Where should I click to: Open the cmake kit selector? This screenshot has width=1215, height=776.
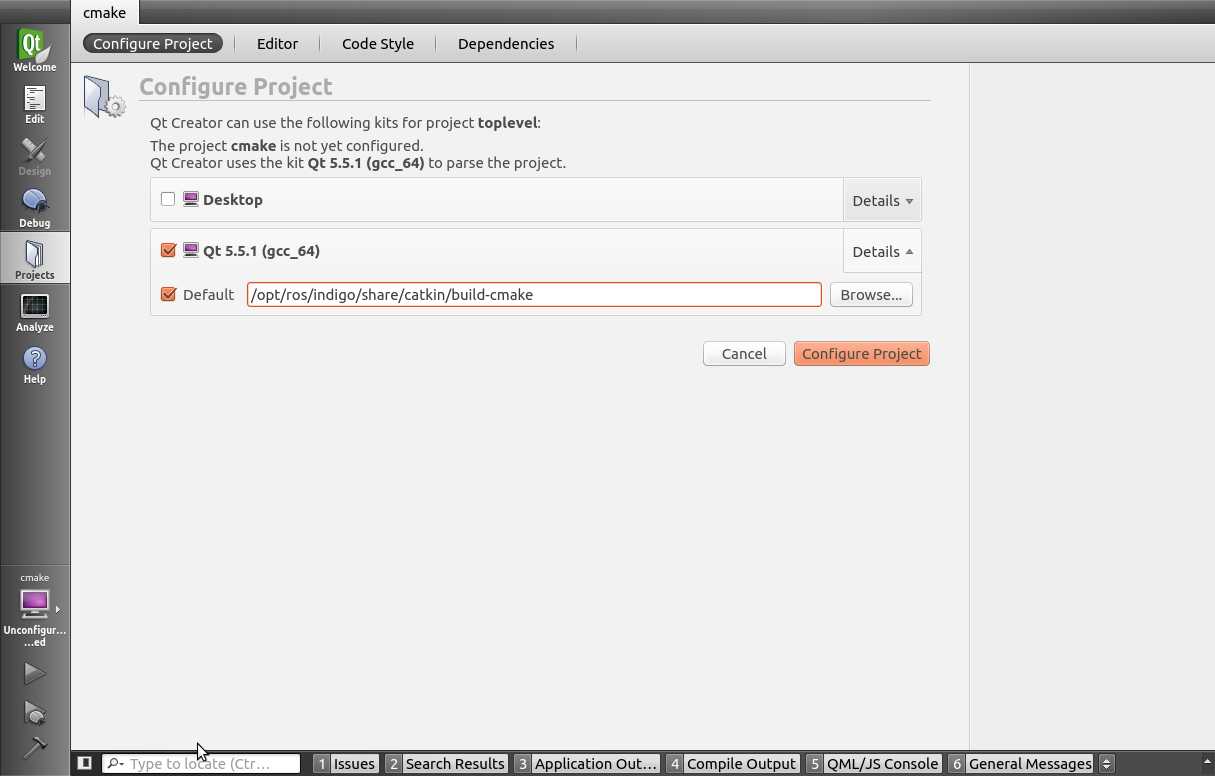pyautogui.click(x=35, y=610)
